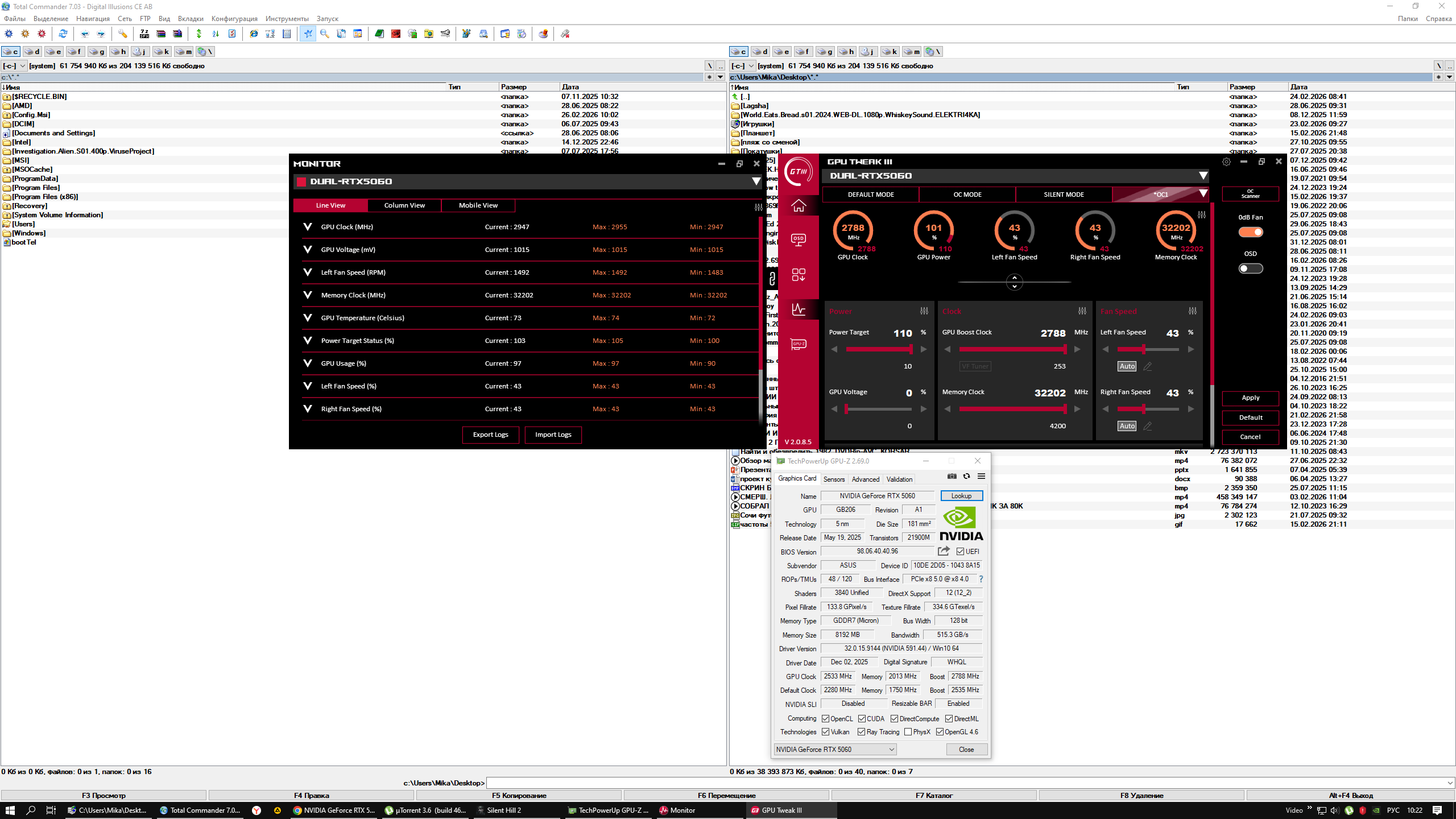Click the Export Logs button
Image resolution: width=1456 pixels, height=819 pixels.
[490, 435]
